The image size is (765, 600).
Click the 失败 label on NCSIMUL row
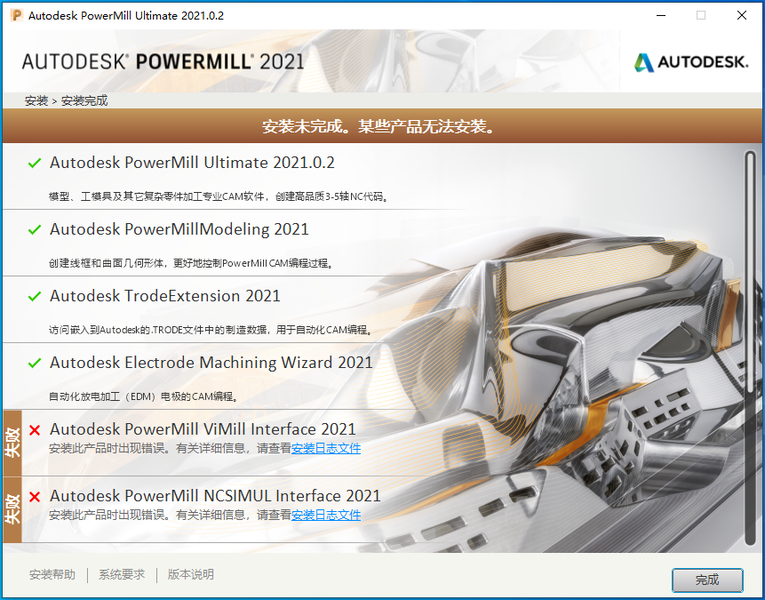12,510
